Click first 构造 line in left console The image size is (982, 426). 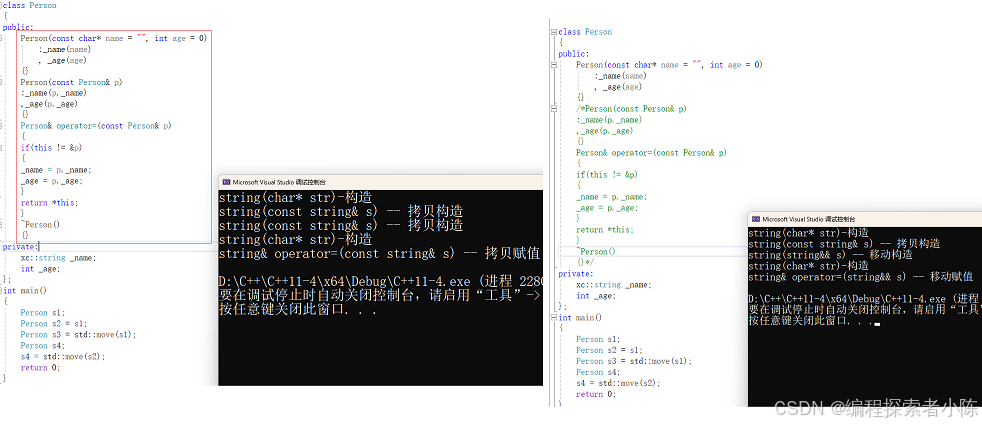coord(296,198)
